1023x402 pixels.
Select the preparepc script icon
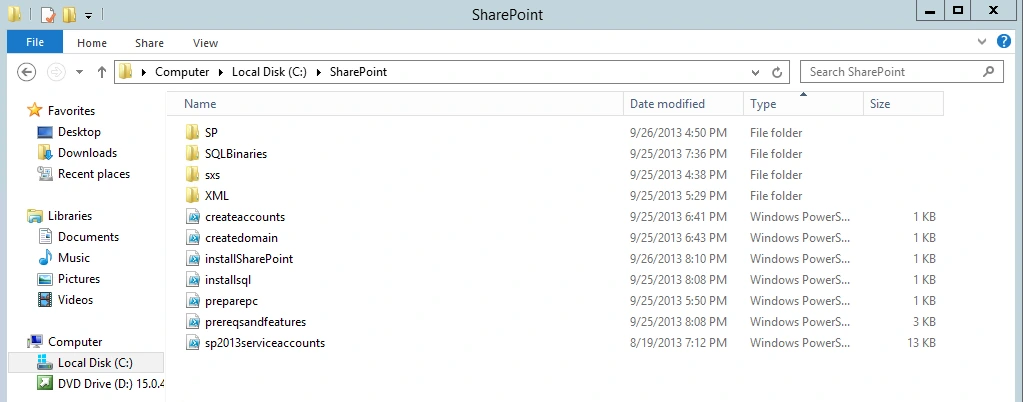coord(192,301)
